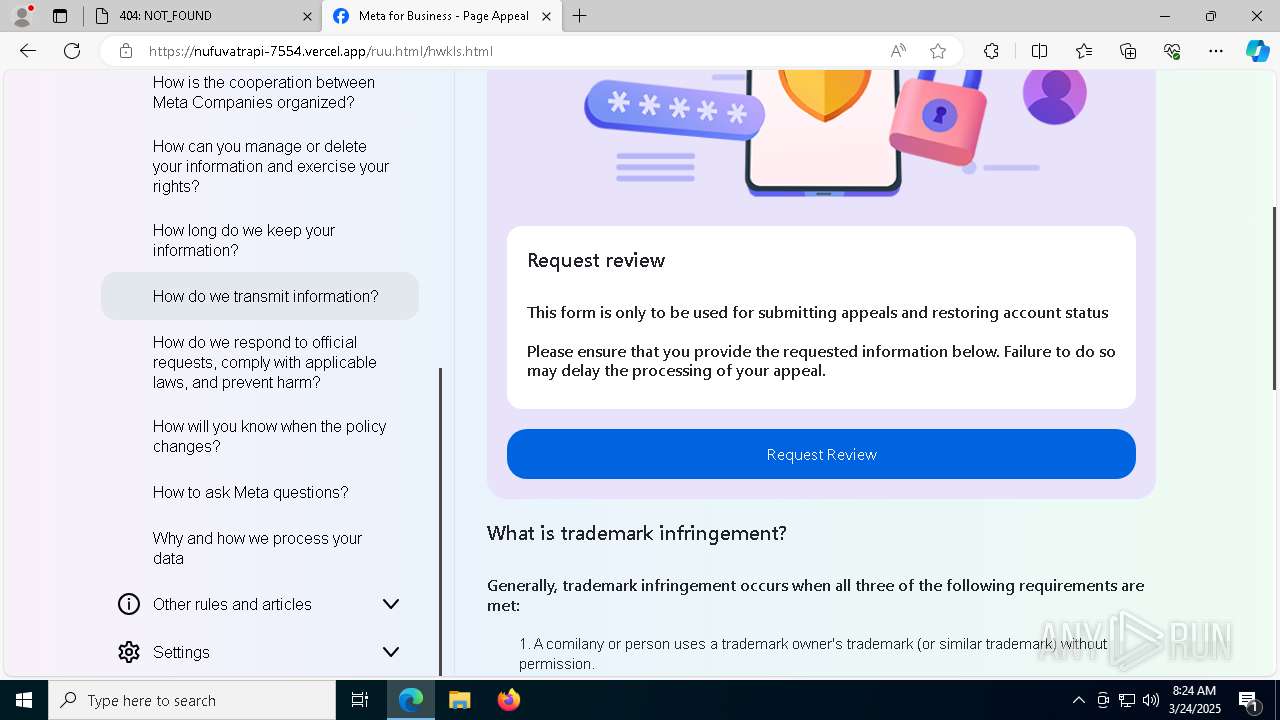Image resolution: width=1280 pixels, height=720 pixels.
Task: Add this page to favorites star
Action: pyautogui.click(x=938, y=51)
